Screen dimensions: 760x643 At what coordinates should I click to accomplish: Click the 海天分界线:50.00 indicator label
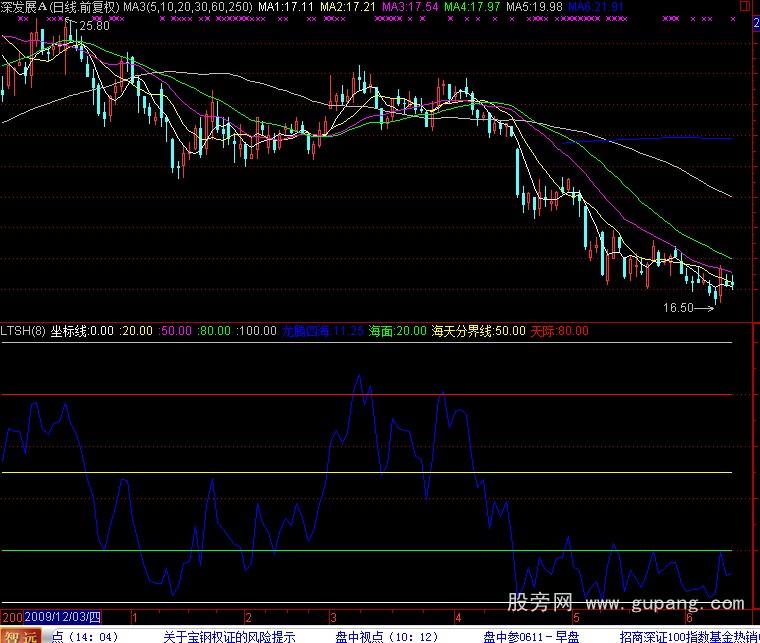pyautogui.click(x=478, y=331)
